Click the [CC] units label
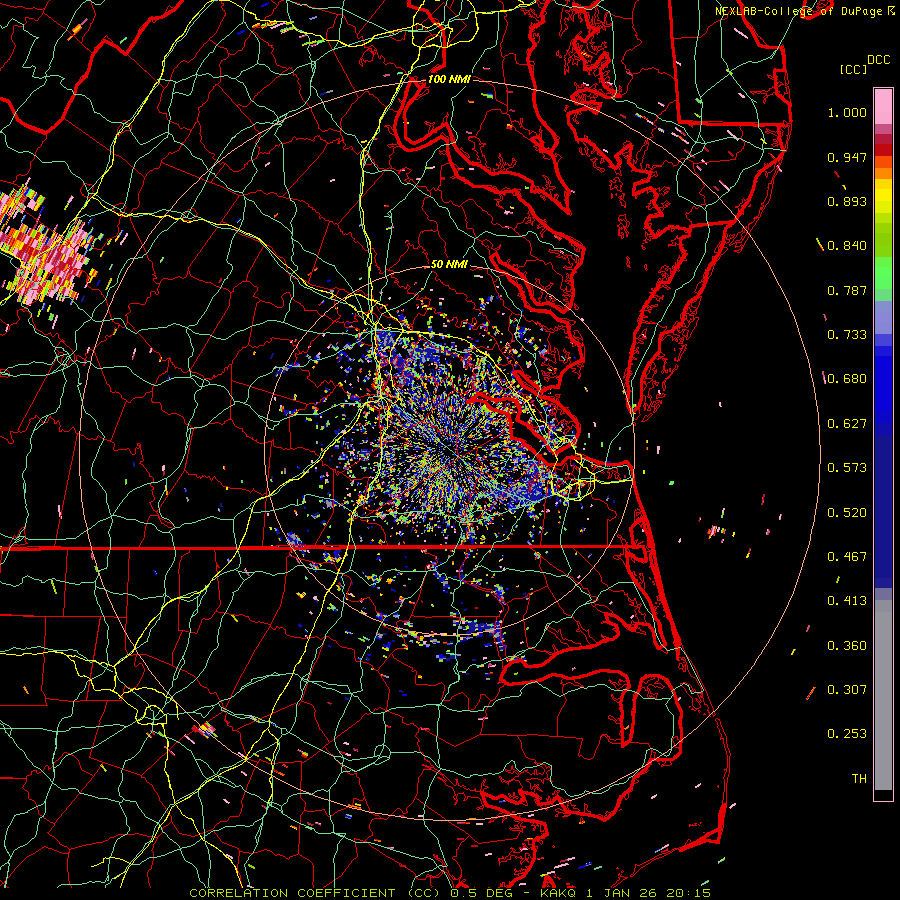 (x=853, y=69)
